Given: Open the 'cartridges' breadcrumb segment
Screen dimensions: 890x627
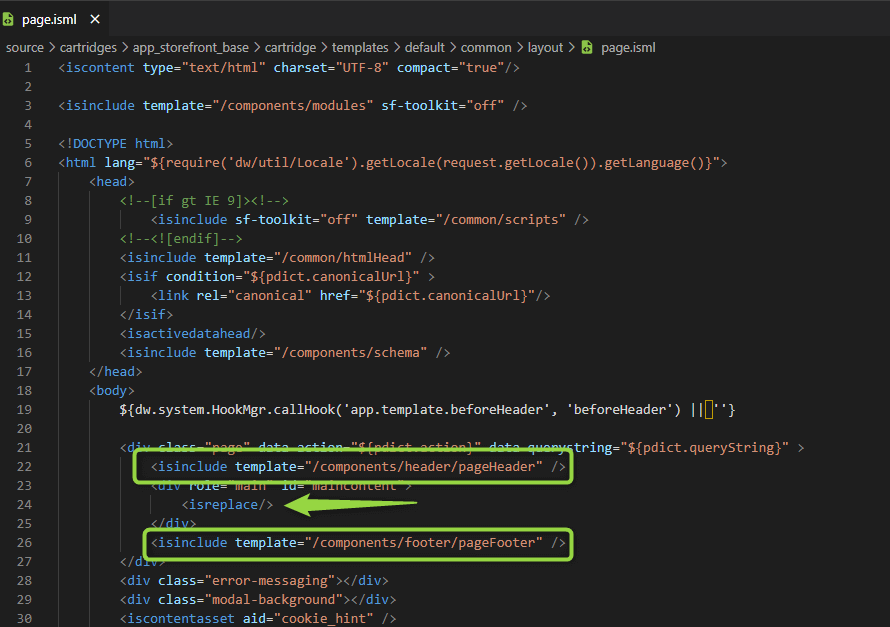Looking at the screenshot, I should tap(88, 48).
